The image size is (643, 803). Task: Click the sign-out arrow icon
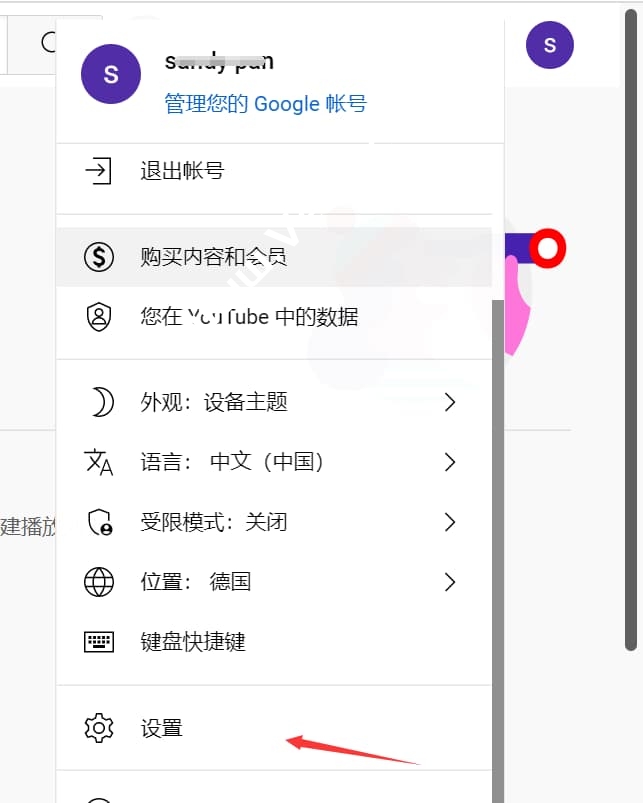click(98, 171)
